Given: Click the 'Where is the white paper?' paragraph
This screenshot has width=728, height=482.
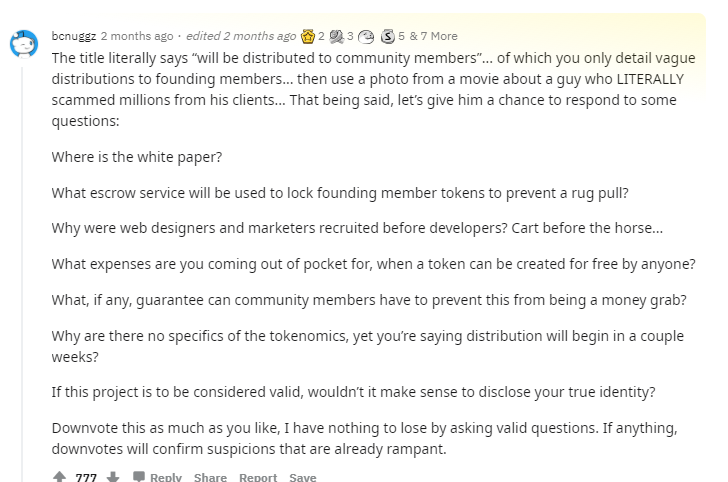Looking at the screenshot, I should (137, 157).
